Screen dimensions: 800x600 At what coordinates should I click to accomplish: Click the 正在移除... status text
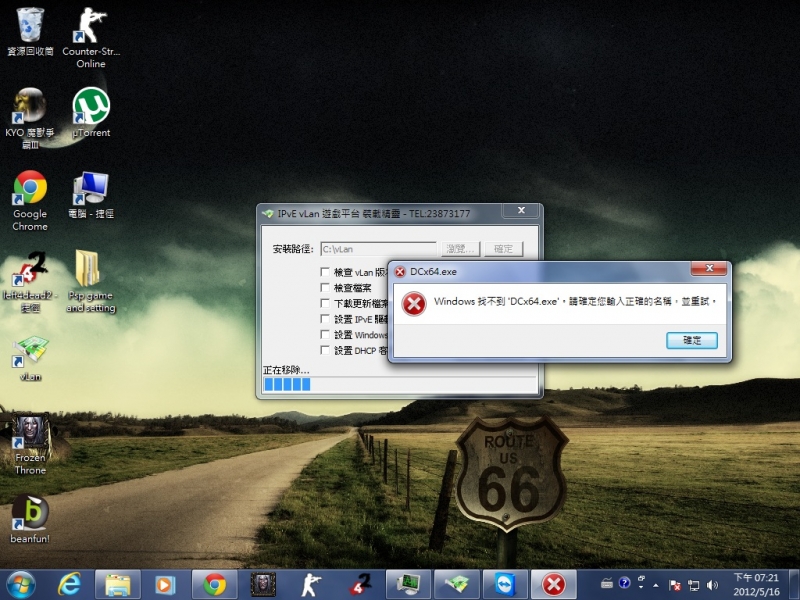[286, 370]
